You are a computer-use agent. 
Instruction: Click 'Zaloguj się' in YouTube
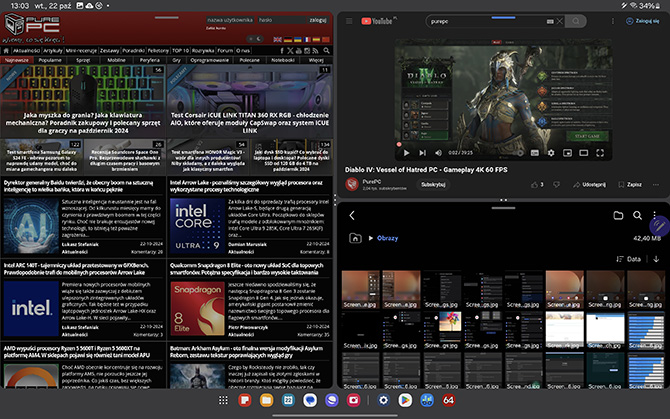pos(642,21)
